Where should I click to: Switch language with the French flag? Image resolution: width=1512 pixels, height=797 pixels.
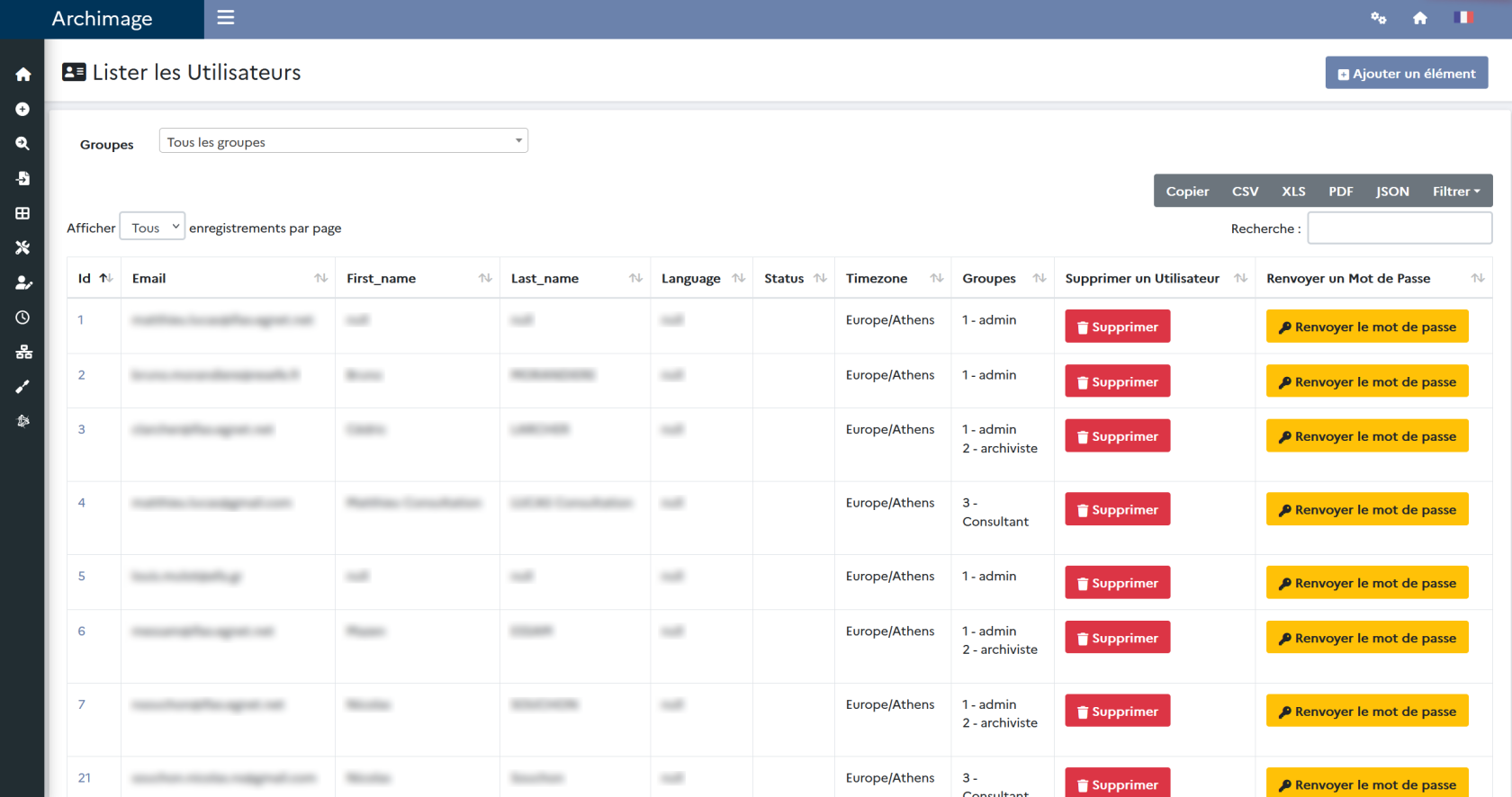click(1462, 17)
